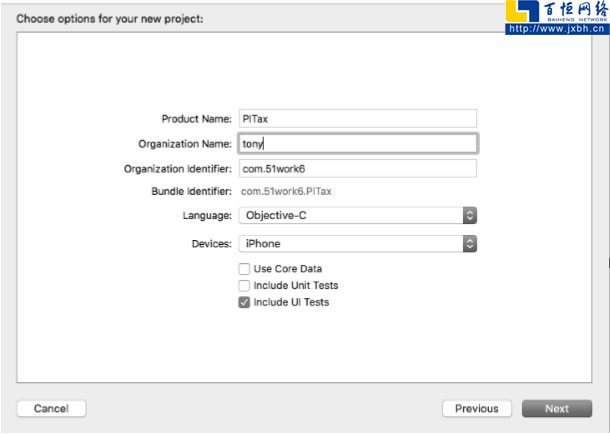The image size is (610, 435).
Task: Click the Language popup chevron arrows
Action: pos(470,215)
